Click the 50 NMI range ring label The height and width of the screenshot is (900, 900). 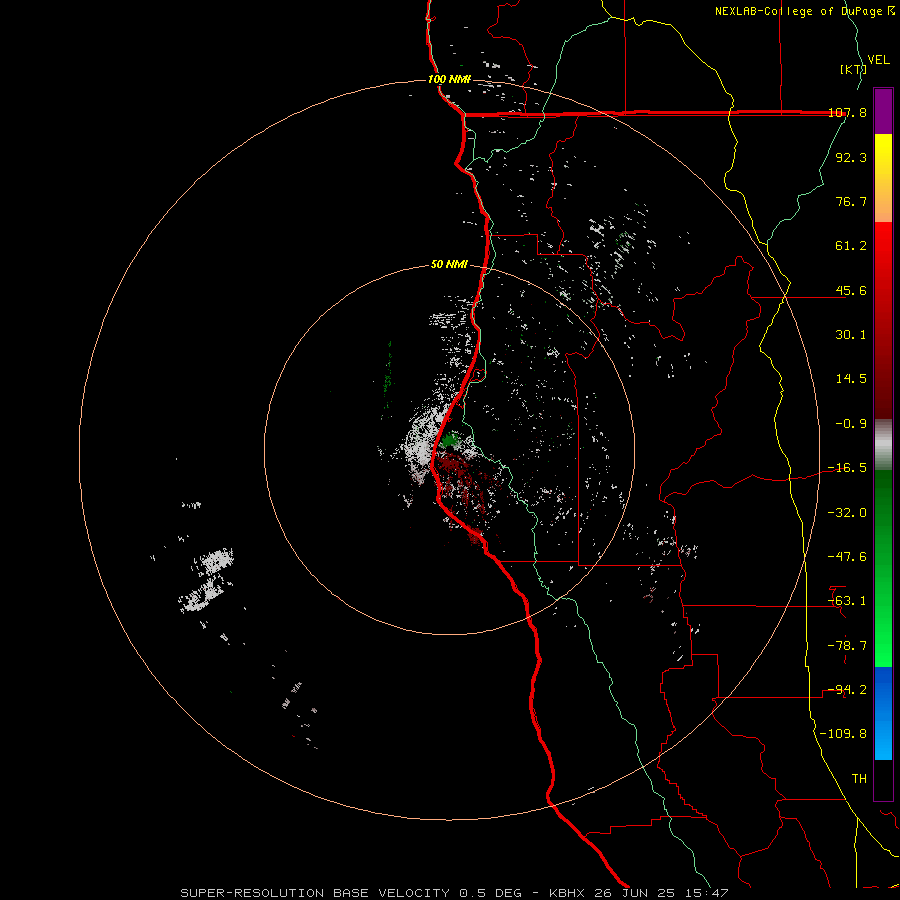click(449, 264)
